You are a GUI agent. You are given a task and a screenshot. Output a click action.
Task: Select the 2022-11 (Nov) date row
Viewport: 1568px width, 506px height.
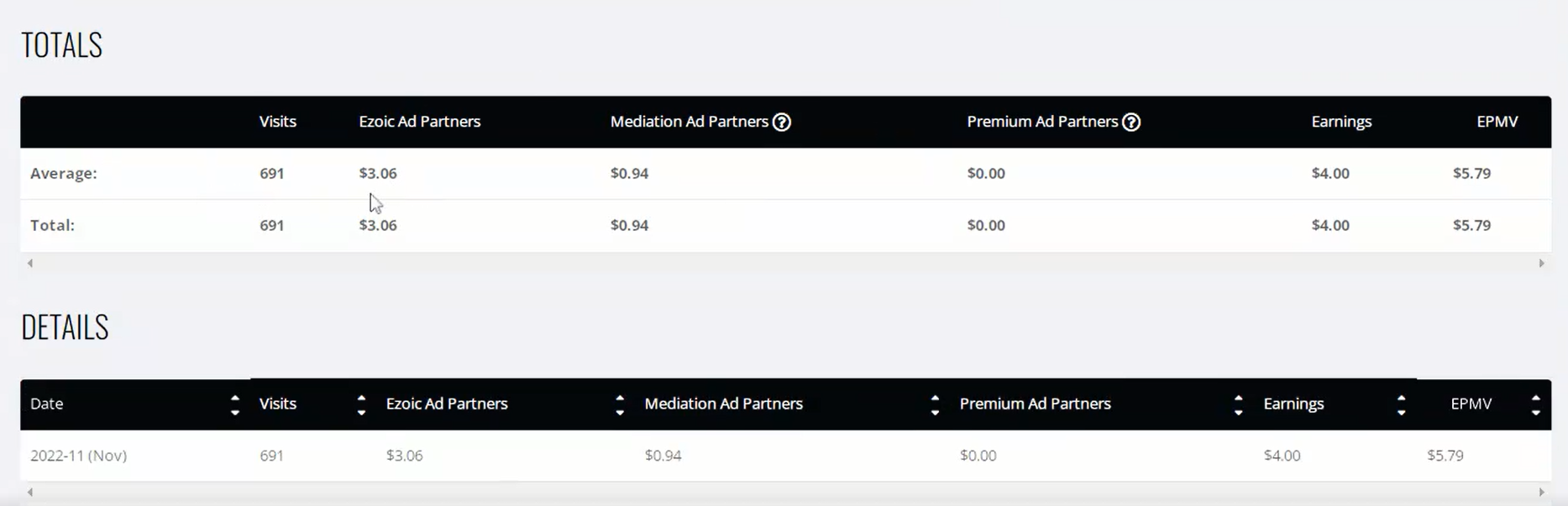tap(785, 456)
